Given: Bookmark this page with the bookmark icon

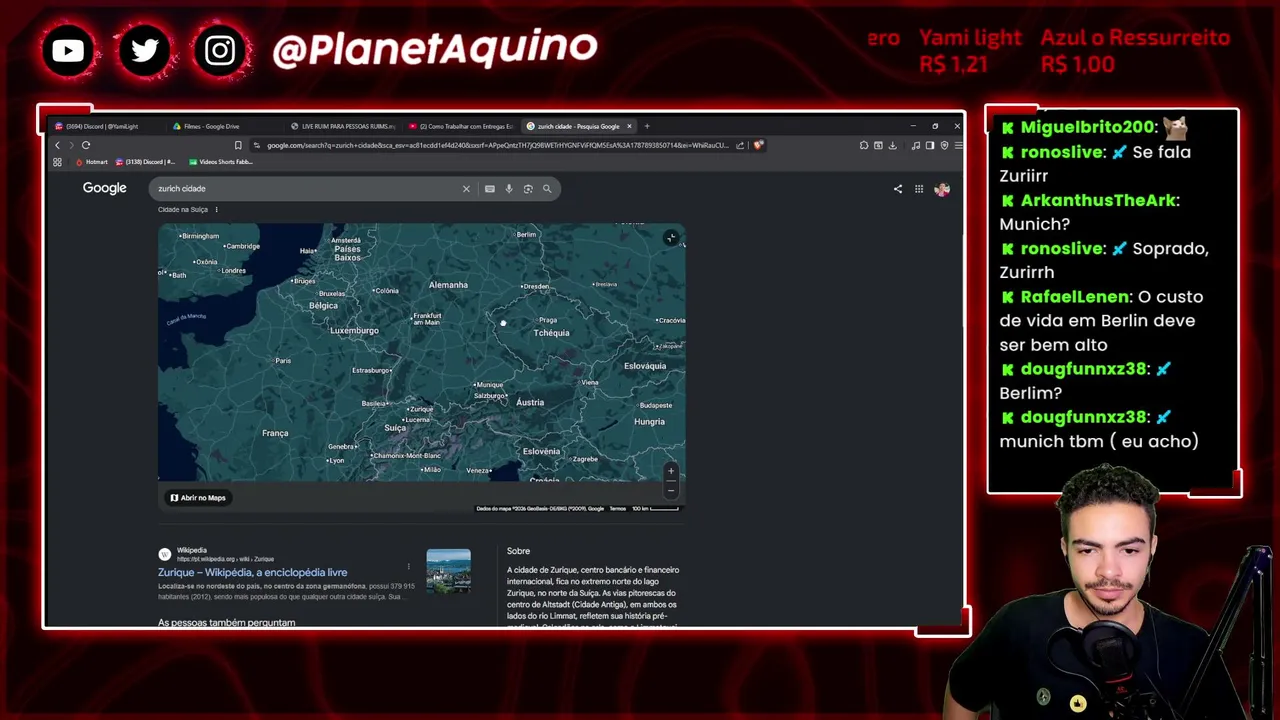Looking at the screenshot, I should [x=238, y=145].
